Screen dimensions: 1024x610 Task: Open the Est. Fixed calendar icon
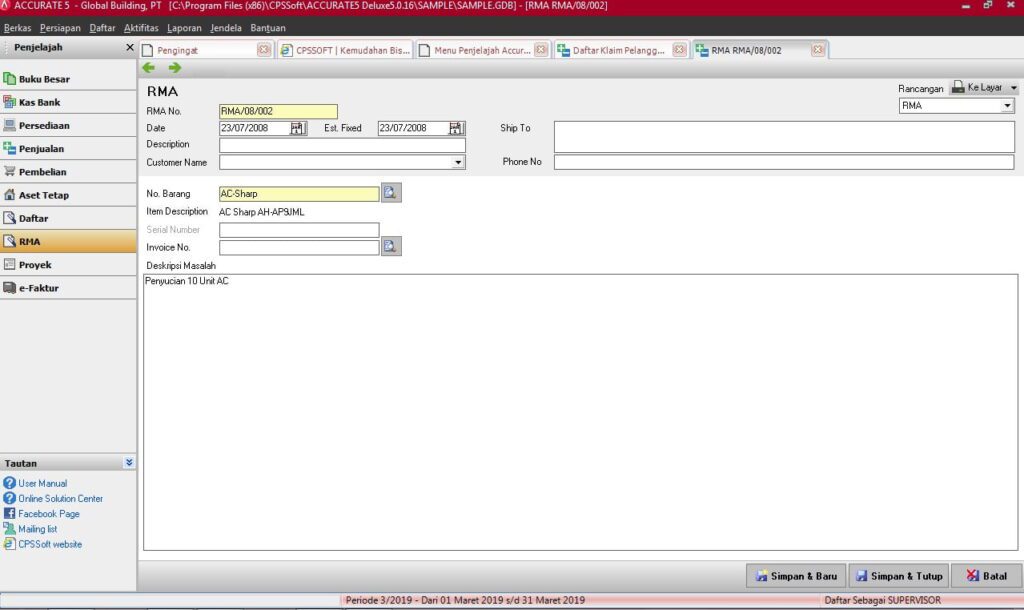pyautogui.click(x=456, y=128)
